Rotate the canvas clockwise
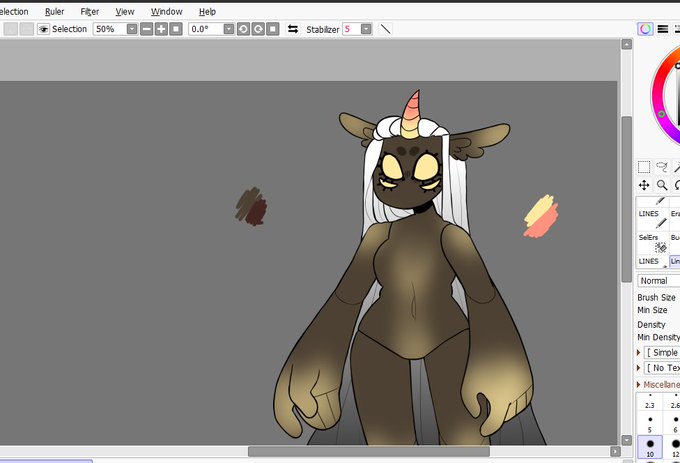 258,29
